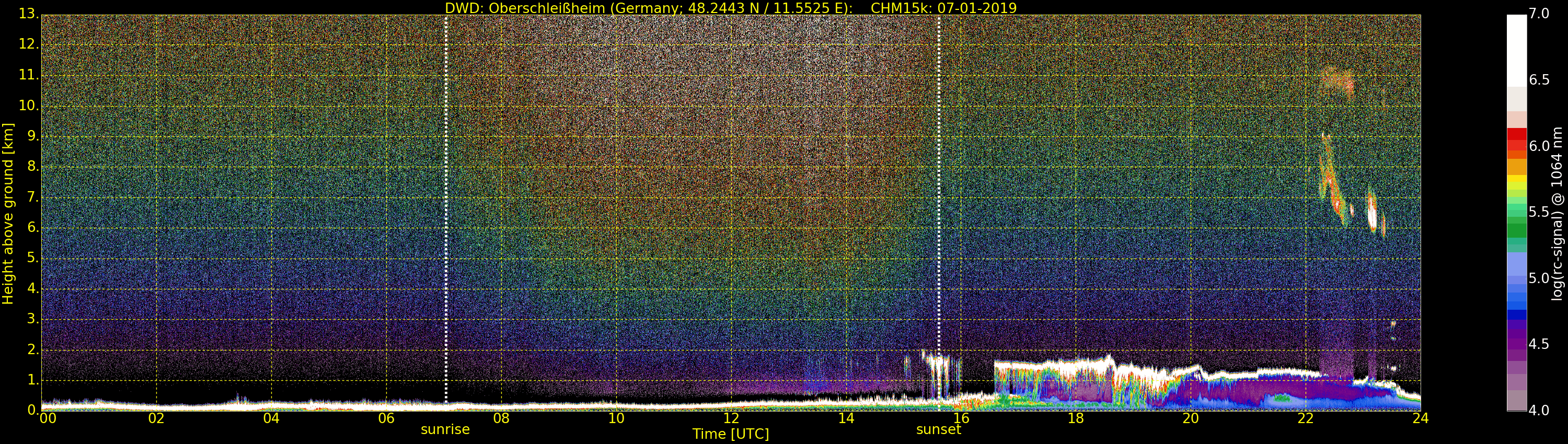Click the Height above ground [km] axis label
This screenshot has width=1568, height=444.
(x=8, y=213)
